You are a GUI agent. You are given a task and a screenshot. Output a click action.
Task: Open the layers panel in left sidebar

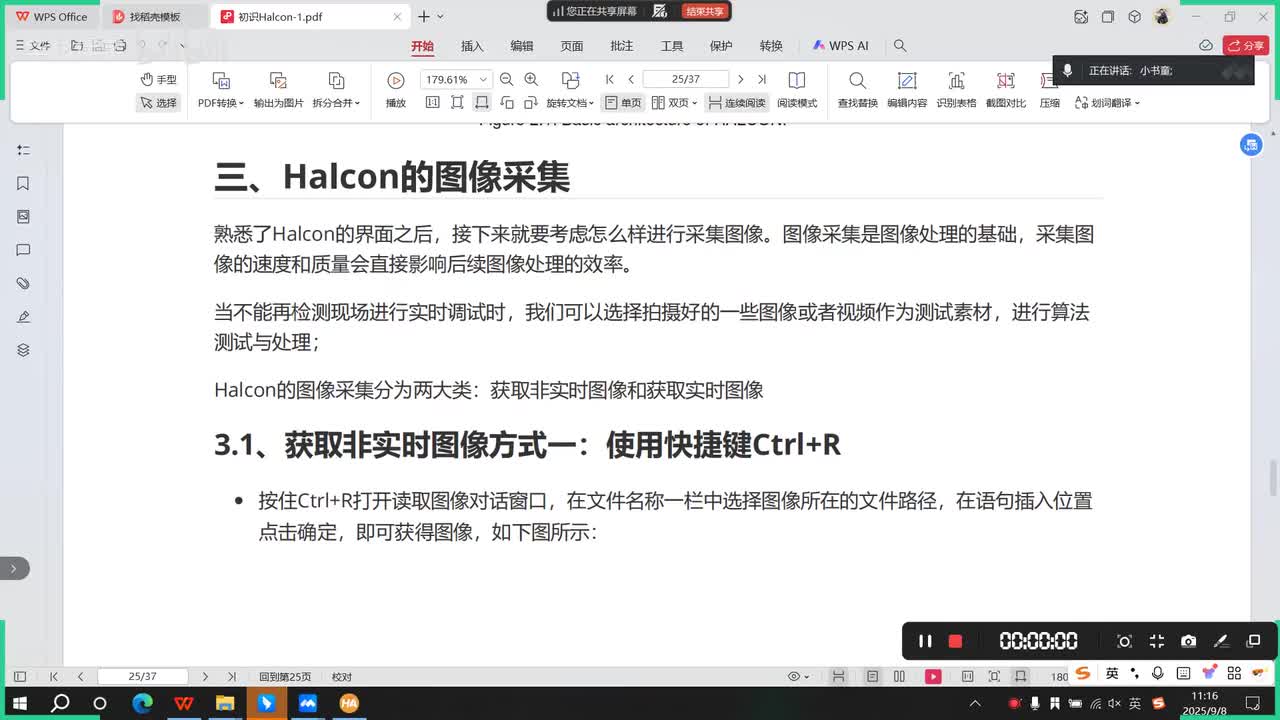click(23, 350)
